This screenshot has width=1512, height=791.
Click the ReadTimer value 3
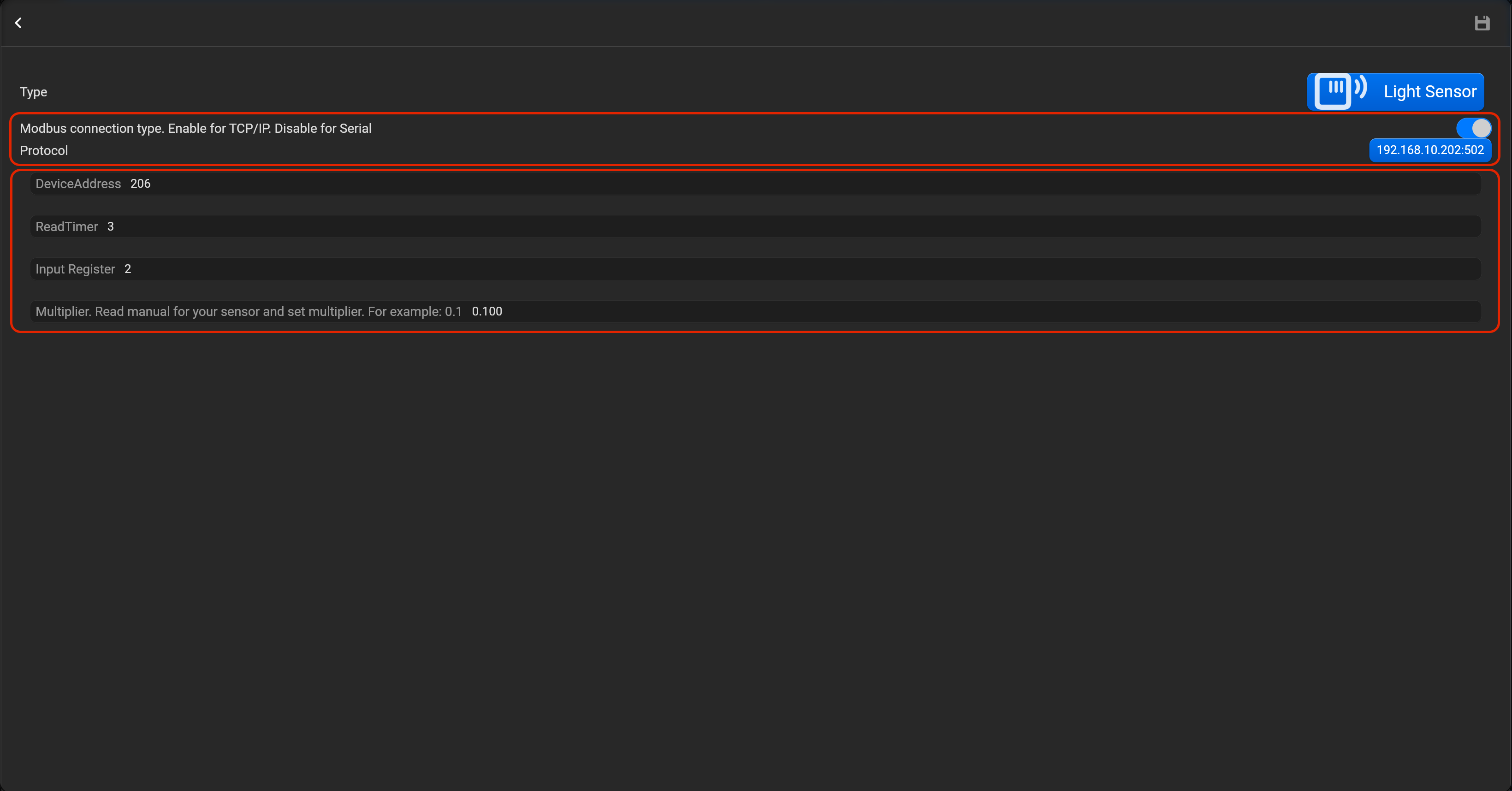pyautogui.click(x=110, y=226)
